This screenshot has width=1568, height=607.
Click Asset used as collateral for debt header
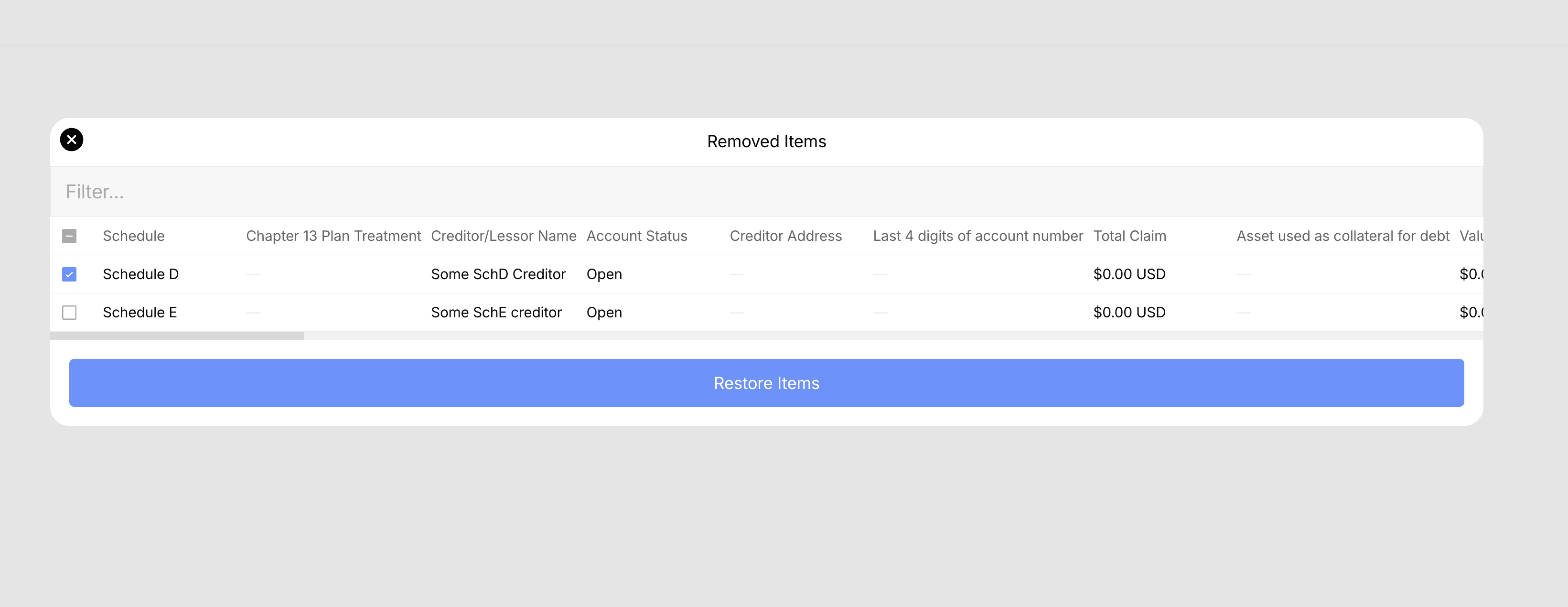click(x=1343, y=236)
